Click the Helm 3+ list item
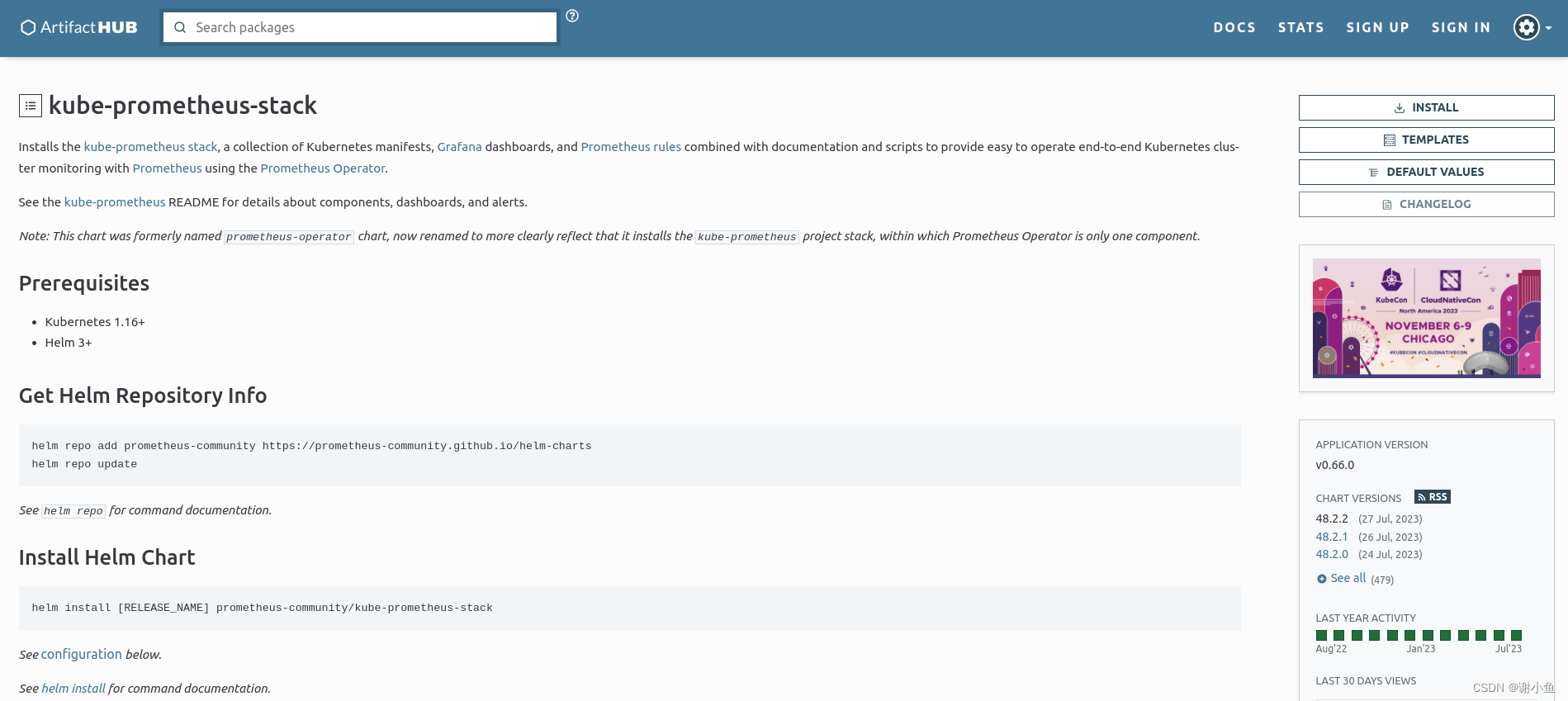The height and width of the screenshot is (701, 1568). 69,343
